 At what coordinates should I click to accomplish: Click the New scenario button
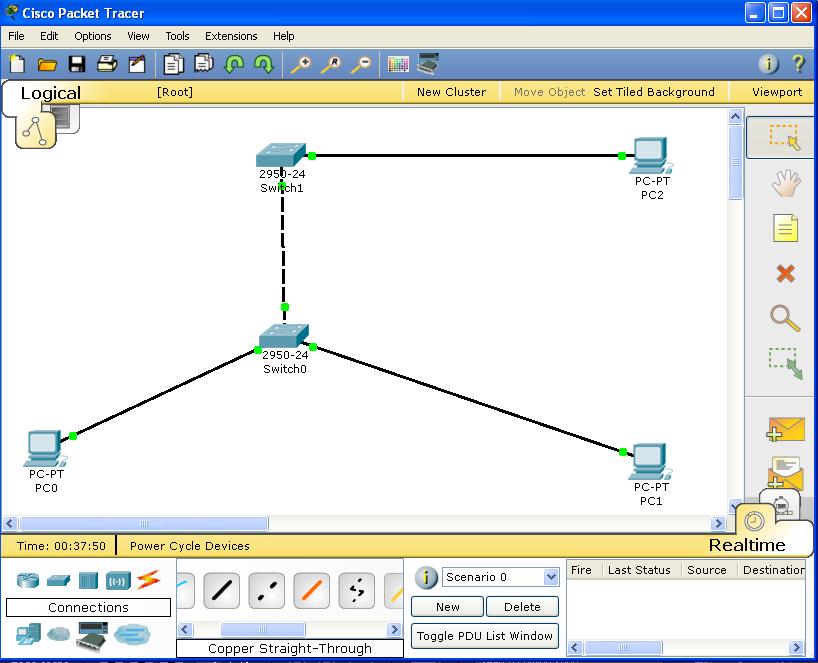448,607
